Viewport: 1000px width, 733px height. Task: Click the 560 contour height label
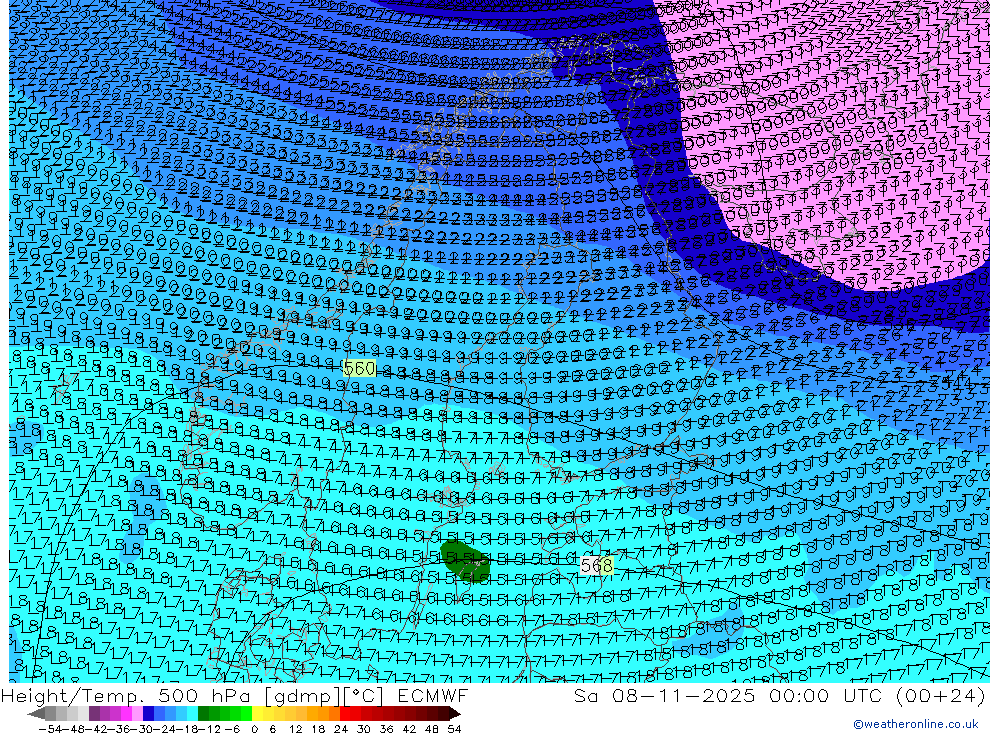pos(359,368)
